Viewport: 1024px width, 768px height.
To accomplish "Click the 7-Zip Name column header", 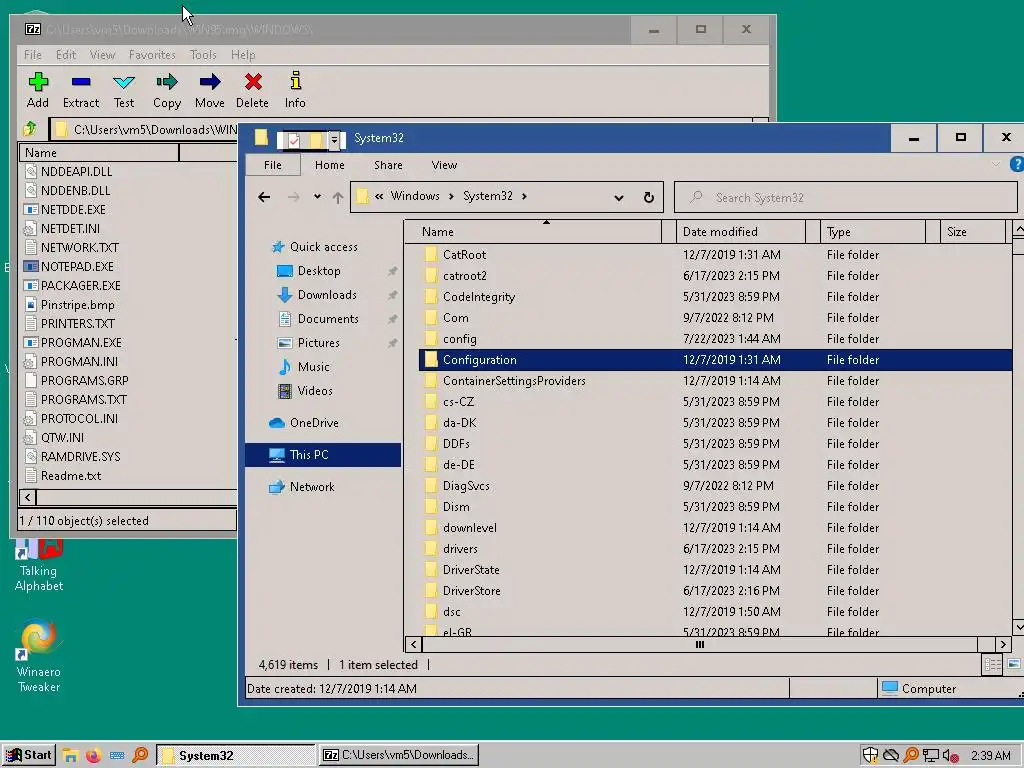I will [x=99, y=153].
